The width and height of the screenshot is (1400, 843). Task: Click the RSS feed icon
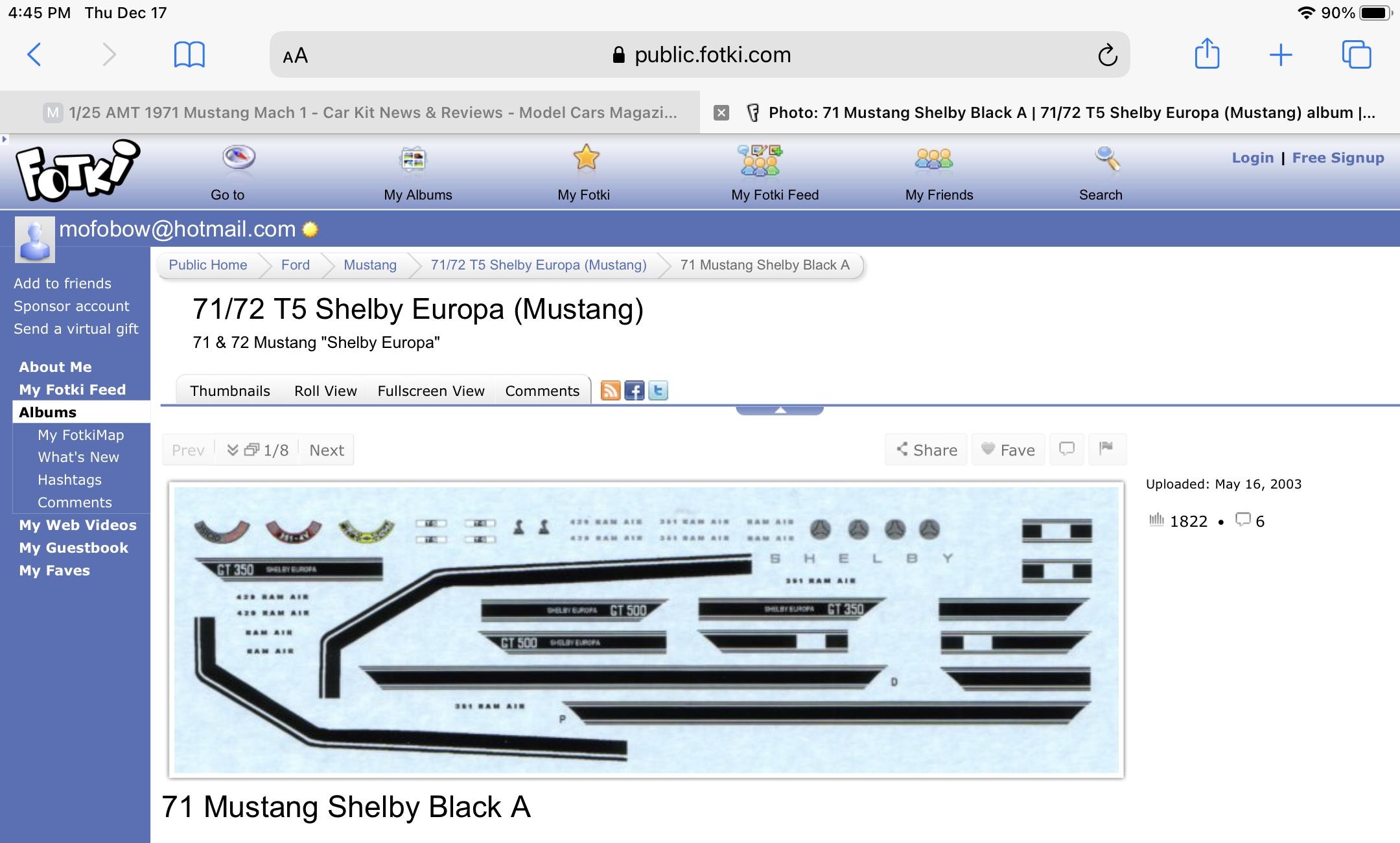tap(611, 391)
